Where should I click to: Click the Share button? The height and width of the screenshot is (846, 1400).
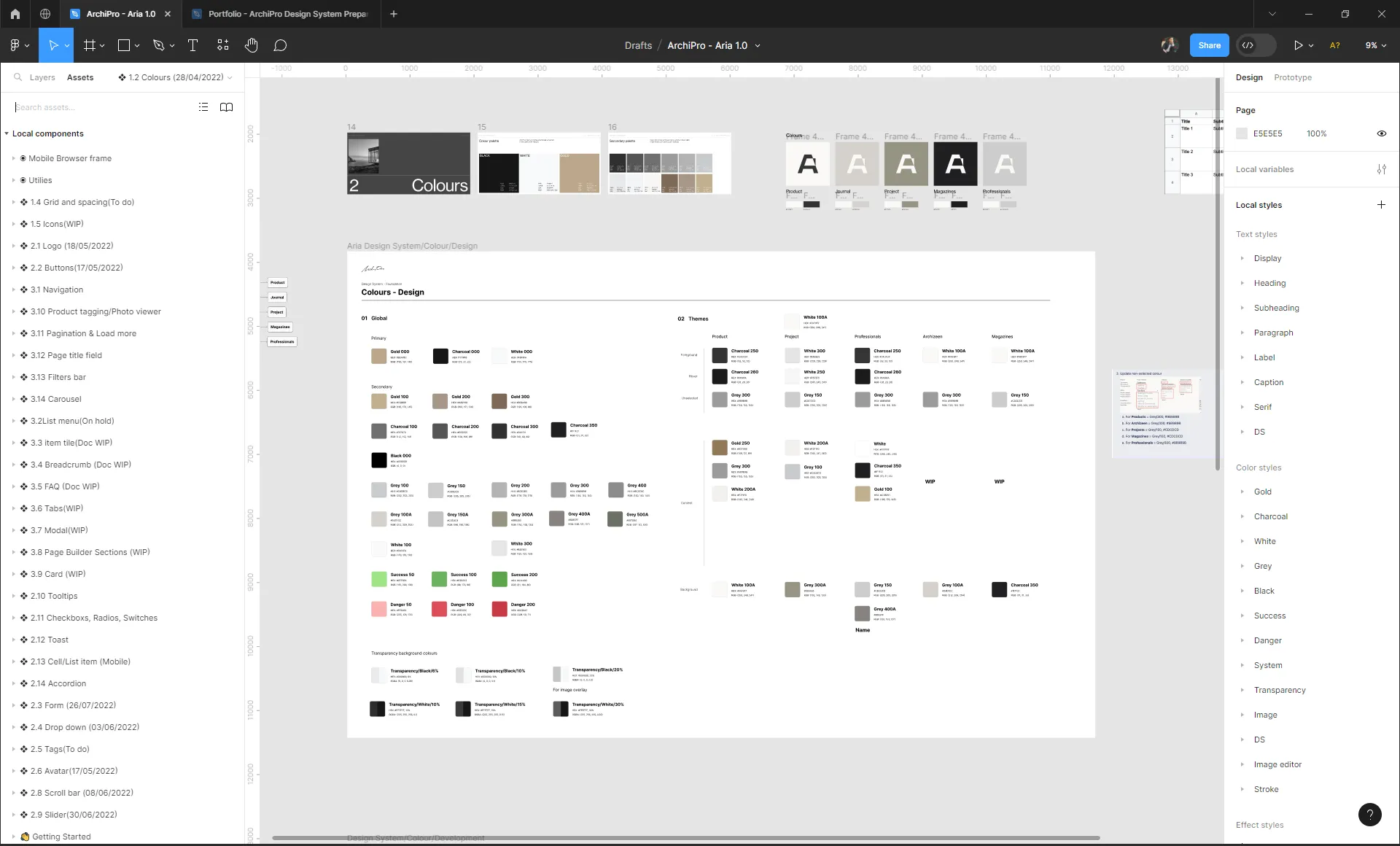1209,45
